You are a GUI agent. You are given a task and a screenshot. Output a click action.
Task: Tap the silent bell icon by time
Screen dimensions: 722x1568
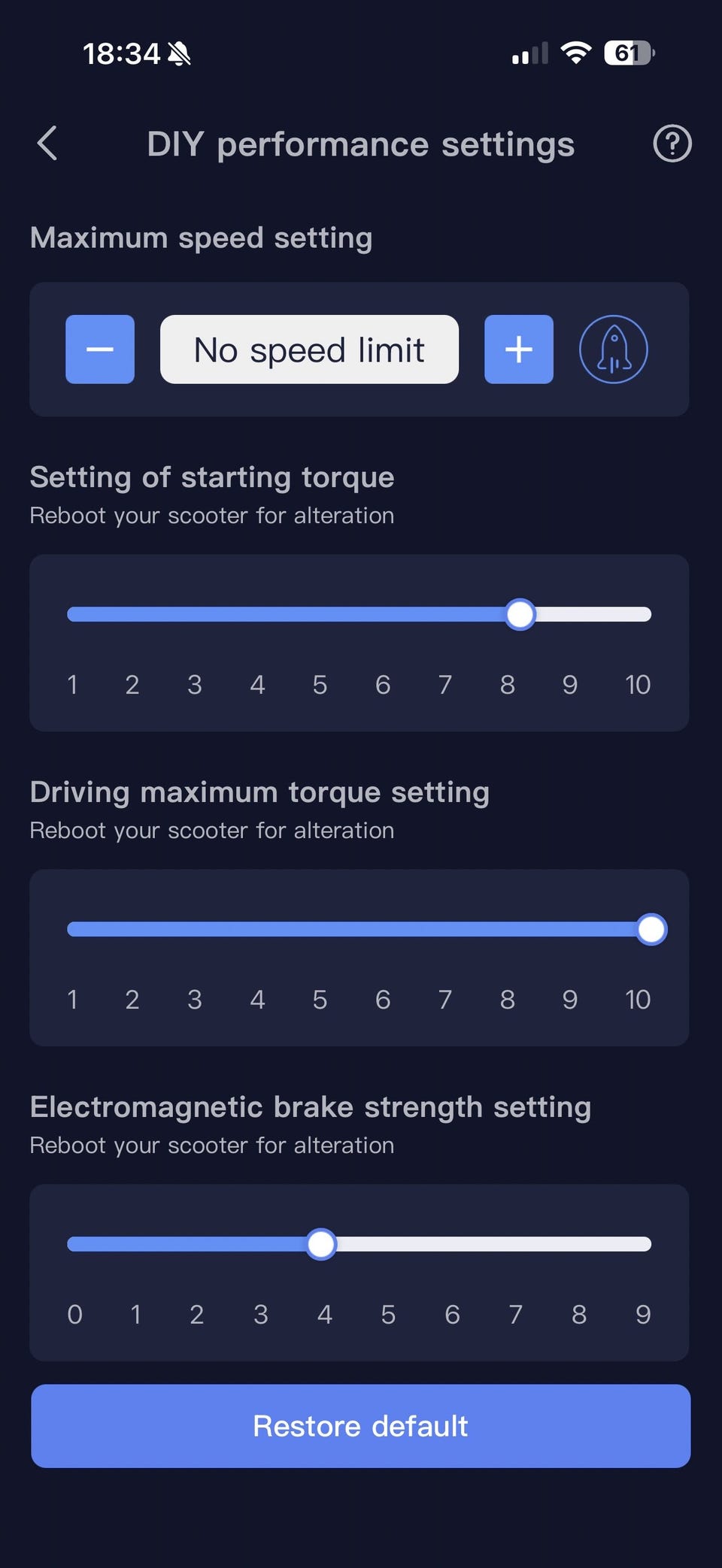(179, 54)
